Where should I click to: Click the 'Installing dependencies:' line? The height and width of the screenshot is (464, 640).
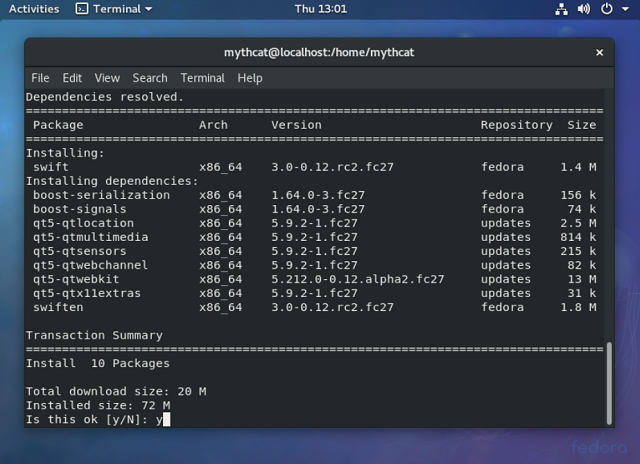[112, 181]
